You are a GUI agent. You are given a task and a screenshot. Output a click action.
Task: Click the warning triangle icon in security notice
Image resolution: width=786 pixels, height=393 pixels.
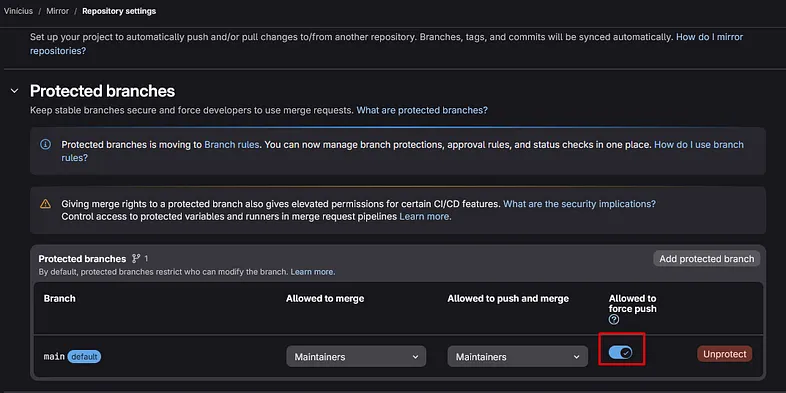(45, 204)
